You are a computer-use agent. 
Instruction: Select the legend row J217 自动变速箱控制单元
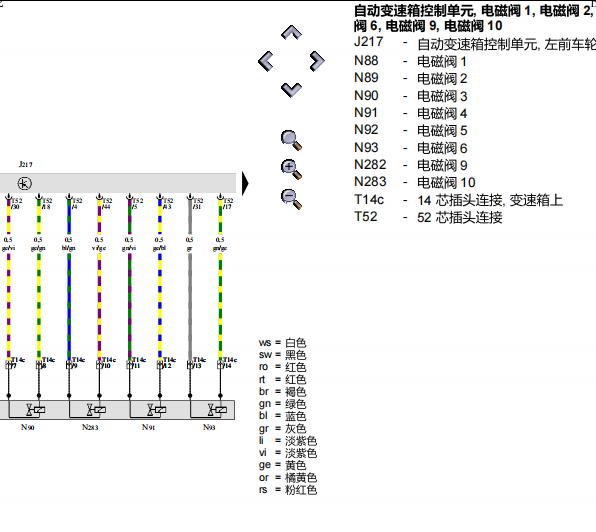tap(475, 44)
